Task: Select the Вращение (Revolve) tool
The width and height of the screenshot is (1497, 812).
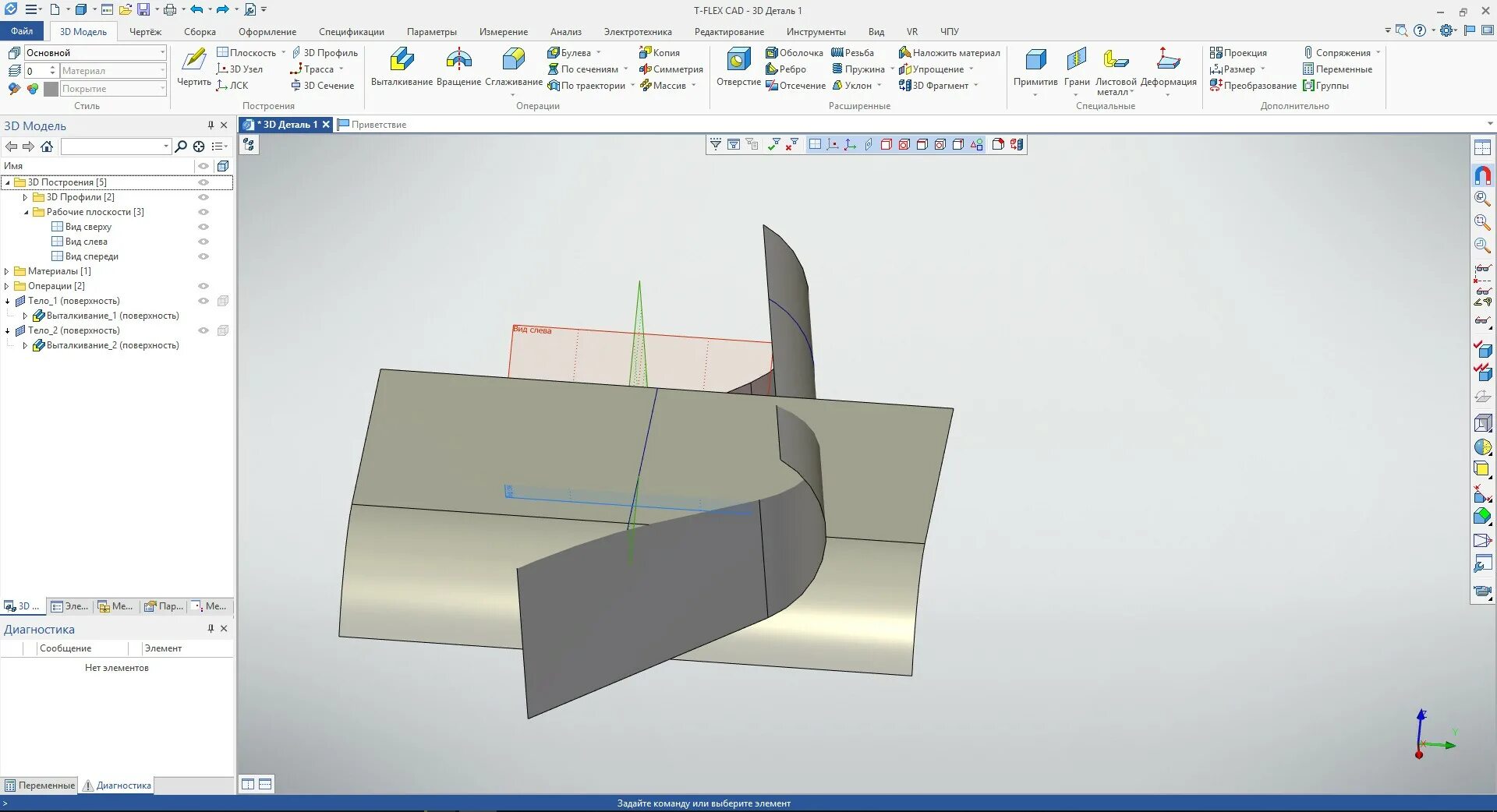Action: coord(458,68)
